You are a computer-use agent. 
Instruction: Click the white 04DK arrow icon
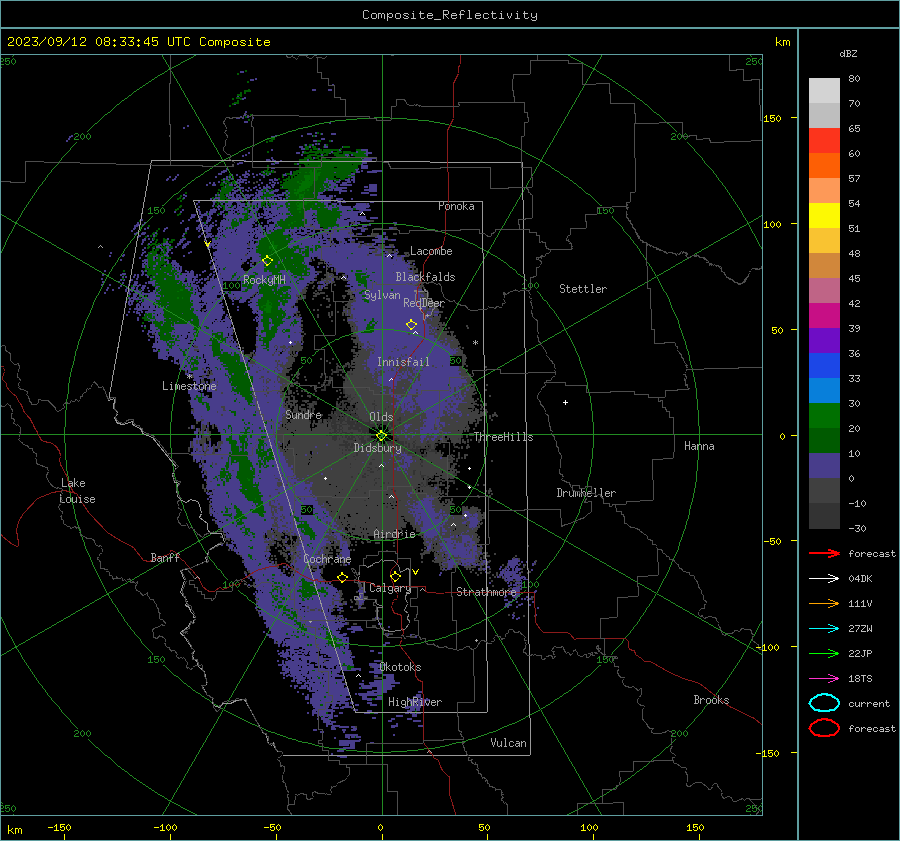(824, 578)
